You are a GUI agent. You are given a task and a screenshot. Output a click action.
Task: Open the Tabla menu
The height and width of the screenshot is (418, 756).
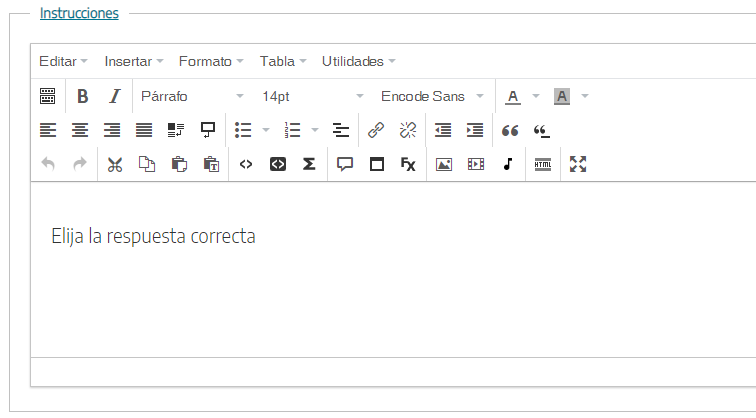282,61
